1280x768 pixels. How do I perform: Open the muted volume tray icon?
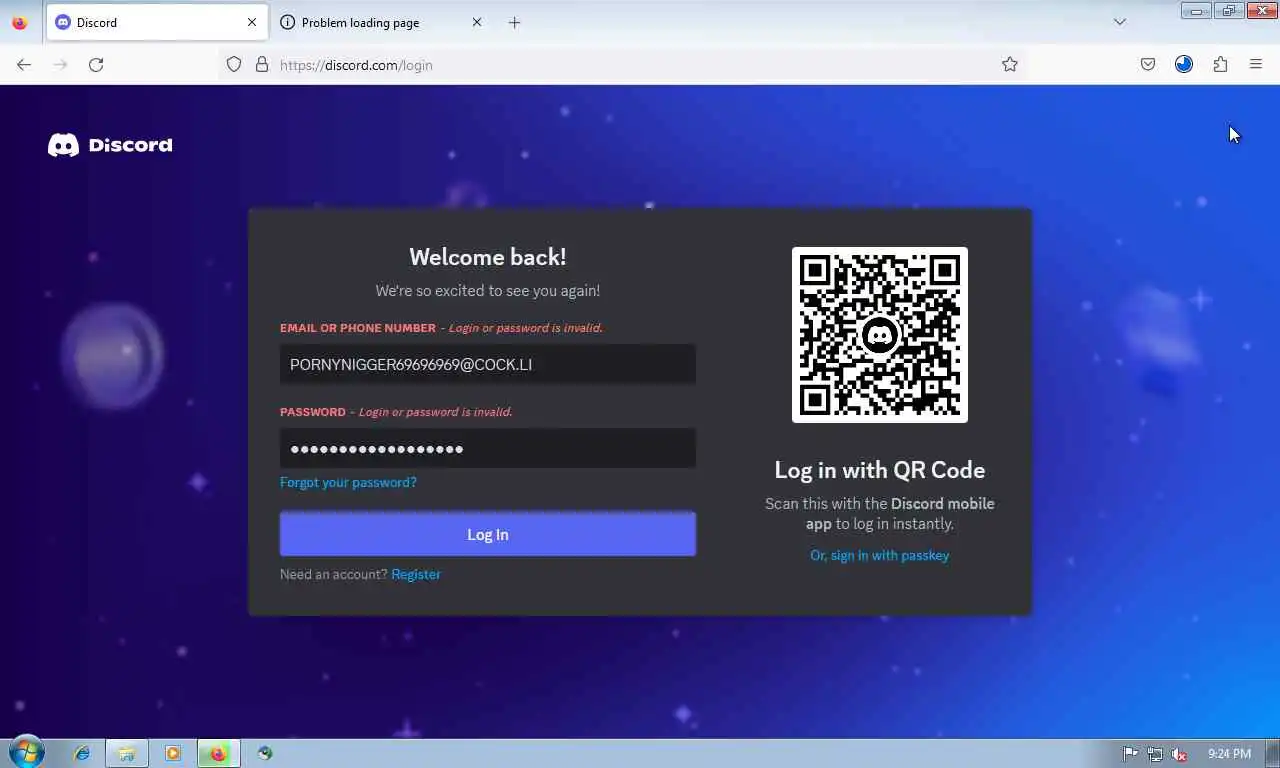click(x=1179, y=754)
